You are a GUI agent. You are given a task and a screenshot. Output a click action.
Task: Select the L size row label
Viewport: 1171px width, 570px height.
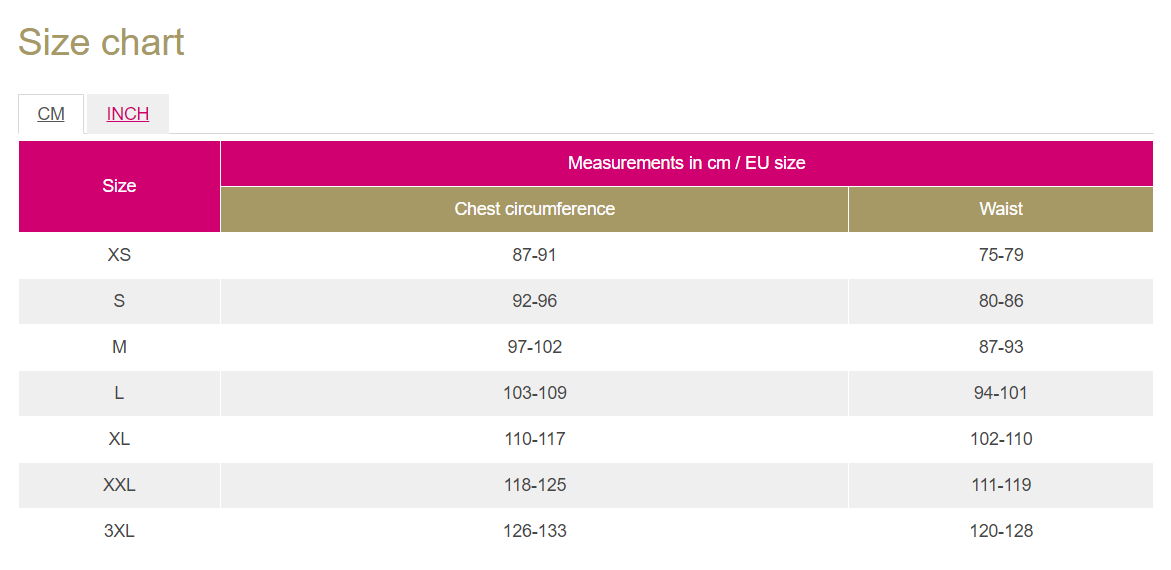click(119, 393)
